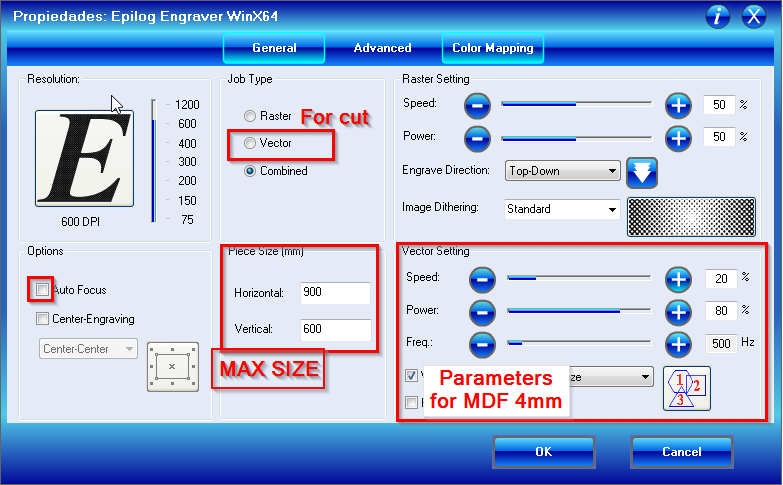Click the 75 resolution label
The image size is (783, 485).
[x=187, y=220]
